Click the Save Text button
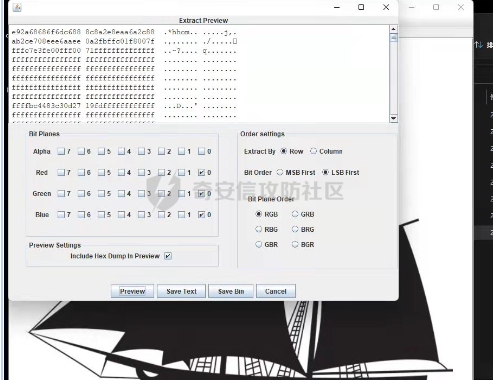Screen dimensions: 493x380 click(x=181, y=291)
